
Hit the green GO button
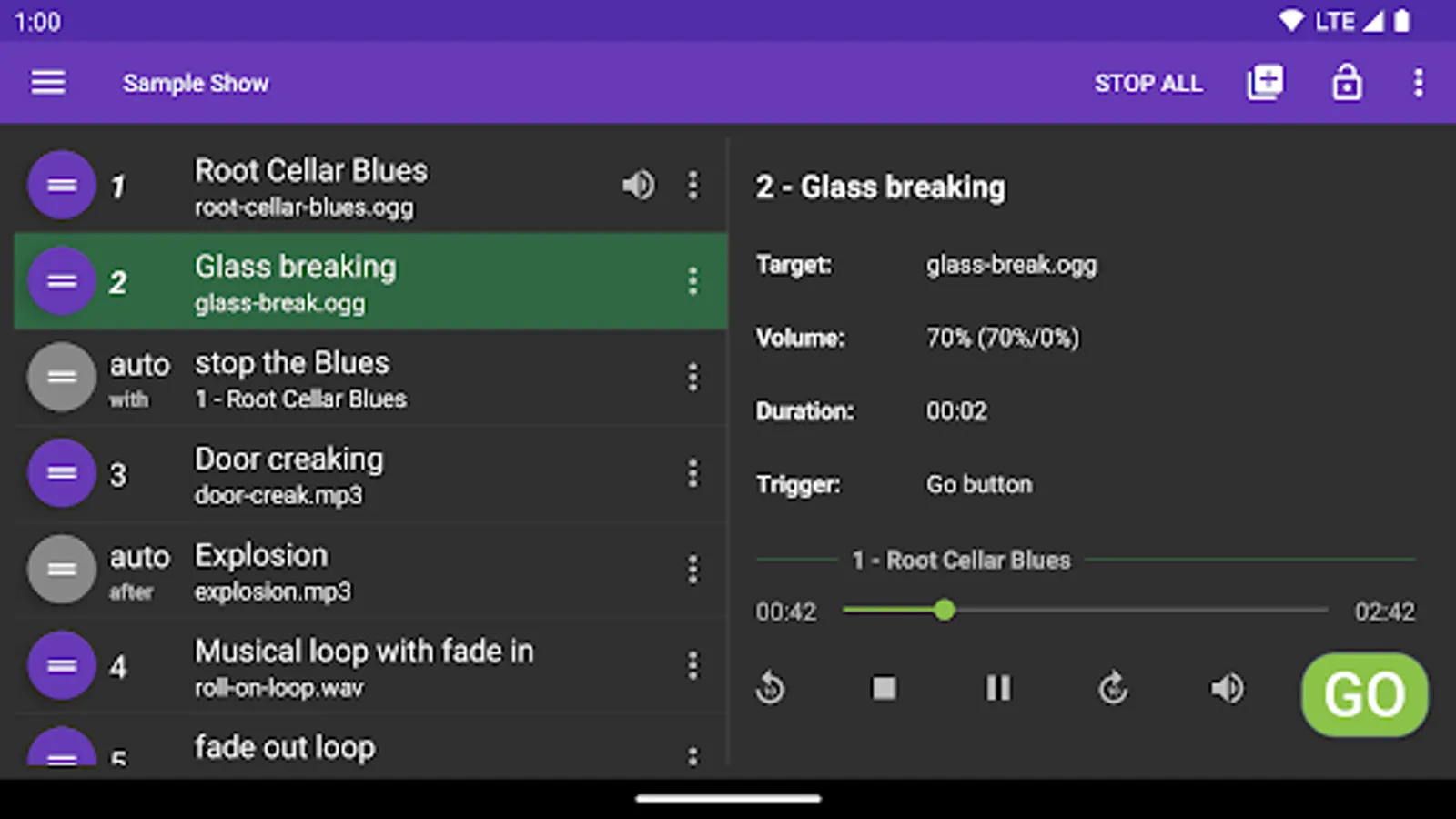(1364, 694)
